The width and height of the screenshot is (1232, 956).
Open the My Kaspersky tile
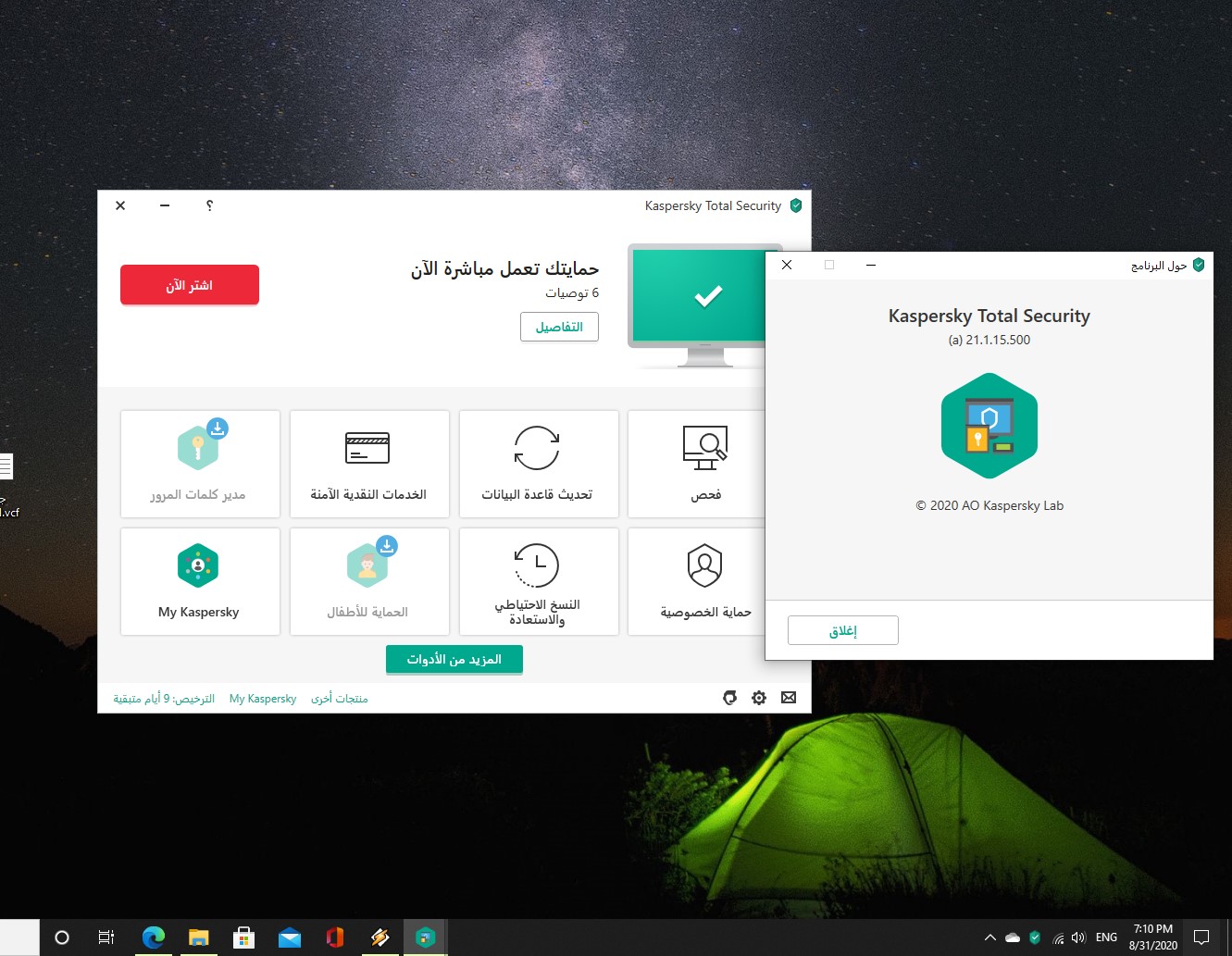click(200, 581)
